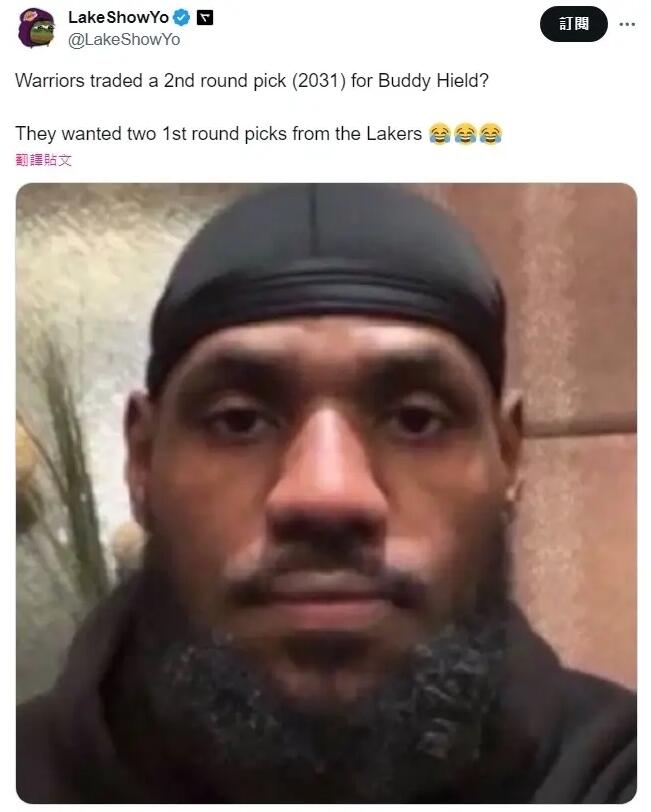Click the middle laughing-crying emoji
651x812 pixels.
pyautogui.click(x=465, y=134)
